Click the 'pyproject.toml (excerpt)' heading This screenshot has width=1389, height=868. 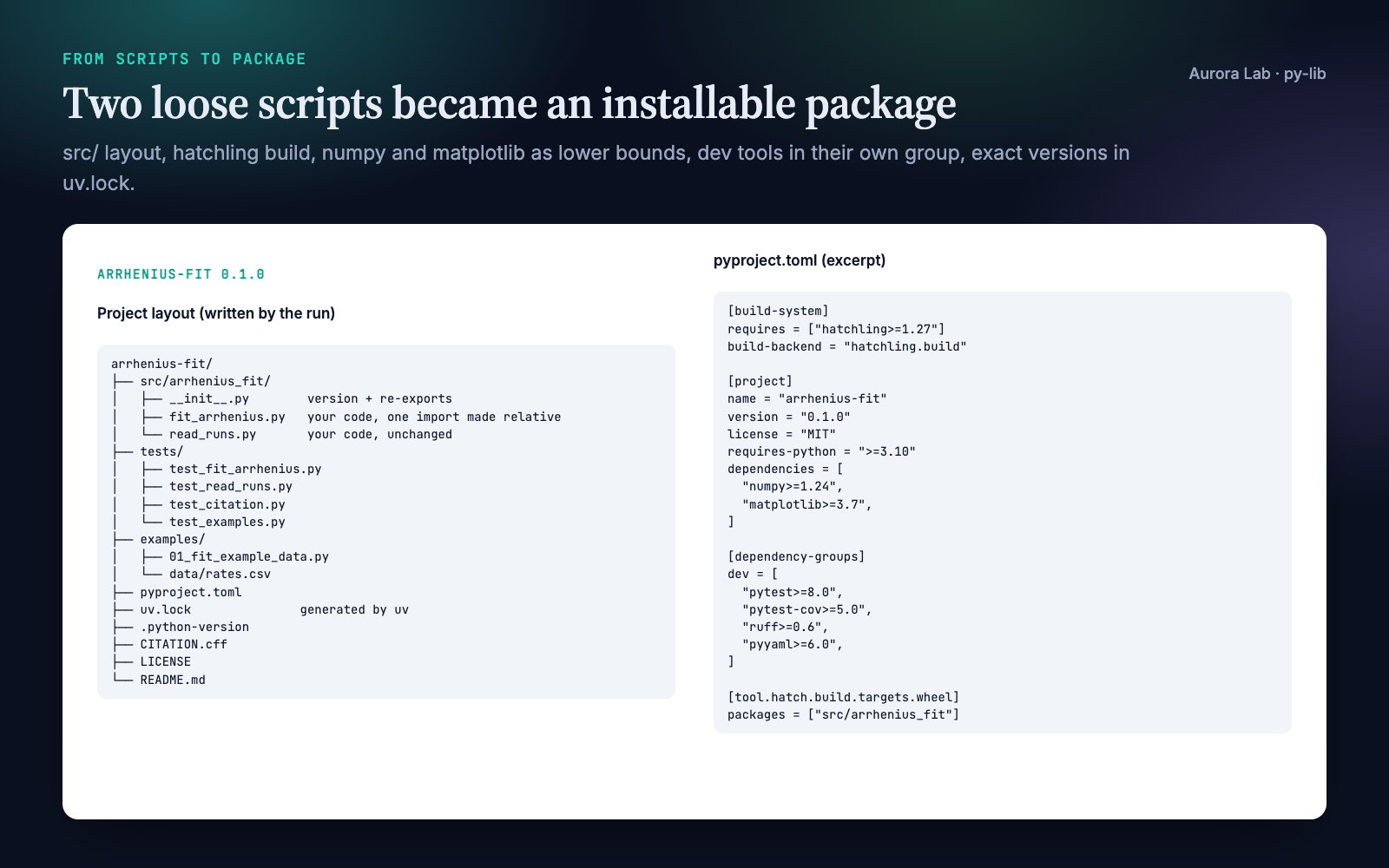(x=800, y=260)
